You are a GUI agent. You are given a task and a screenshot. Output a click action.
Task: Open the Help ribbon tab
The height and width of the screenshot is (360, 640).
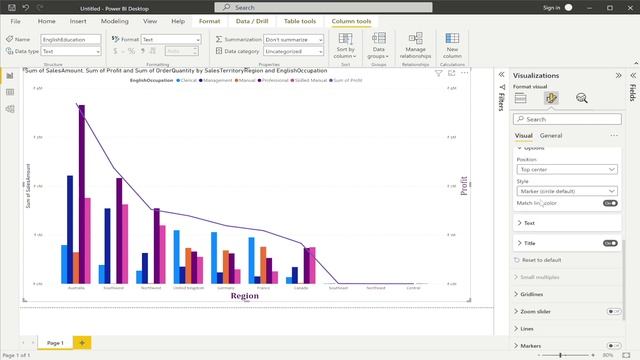pos(178,21)
